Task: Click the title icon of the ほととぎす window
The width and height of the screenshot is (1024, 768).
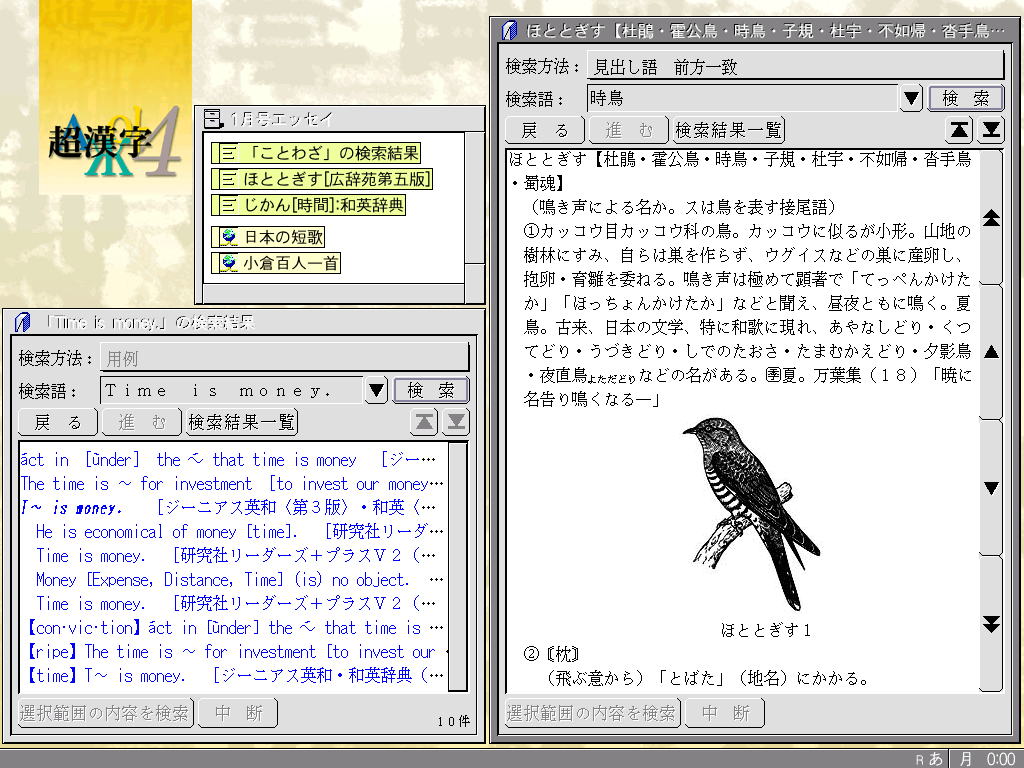Action: click(509, 30)
